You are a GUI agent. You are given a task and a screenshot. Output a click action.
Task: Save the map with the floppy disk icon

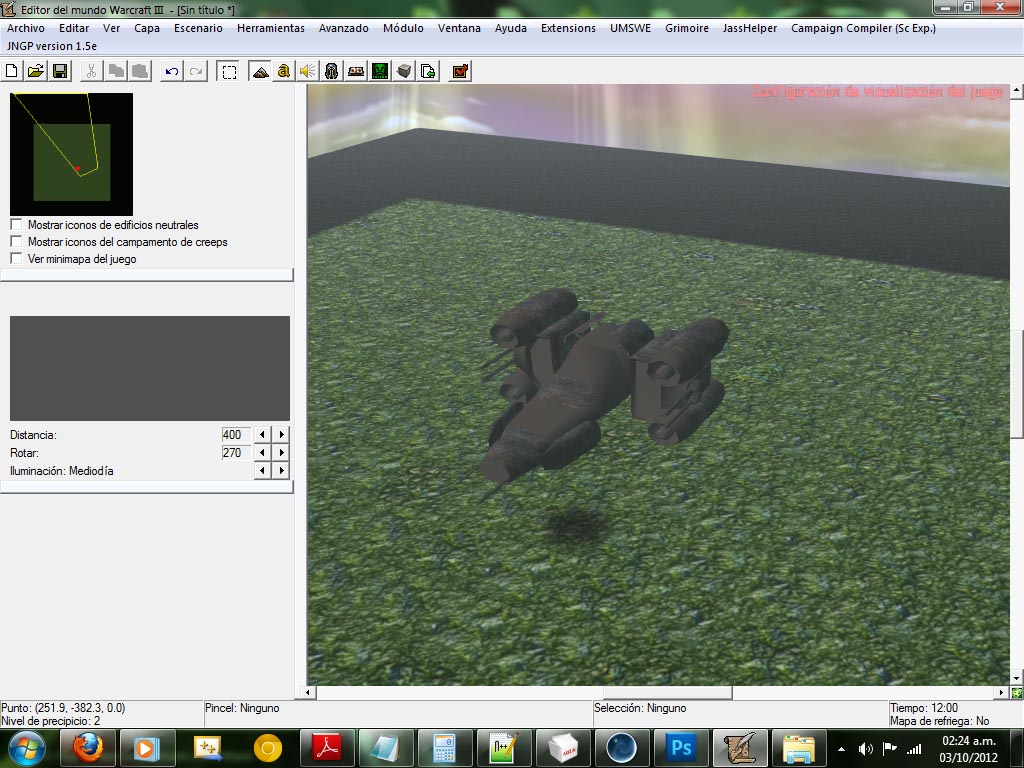click(60, 71)
